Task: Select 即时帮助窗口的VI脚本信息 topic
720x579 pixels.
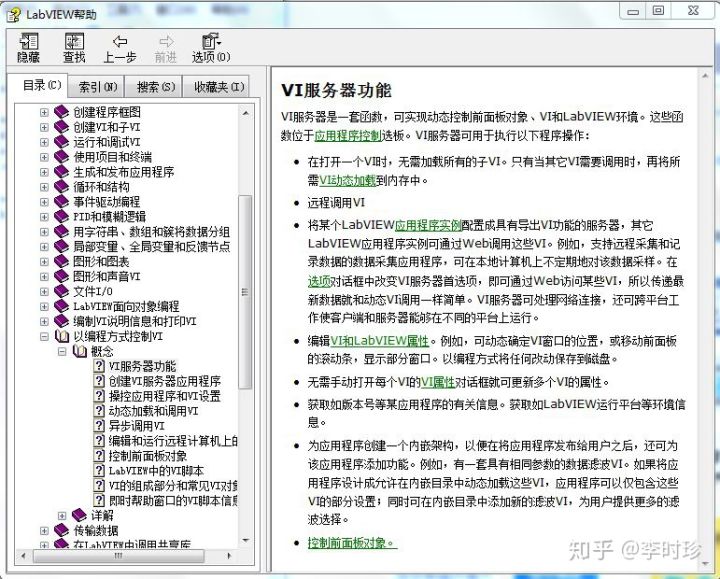Action: (173, 500)
